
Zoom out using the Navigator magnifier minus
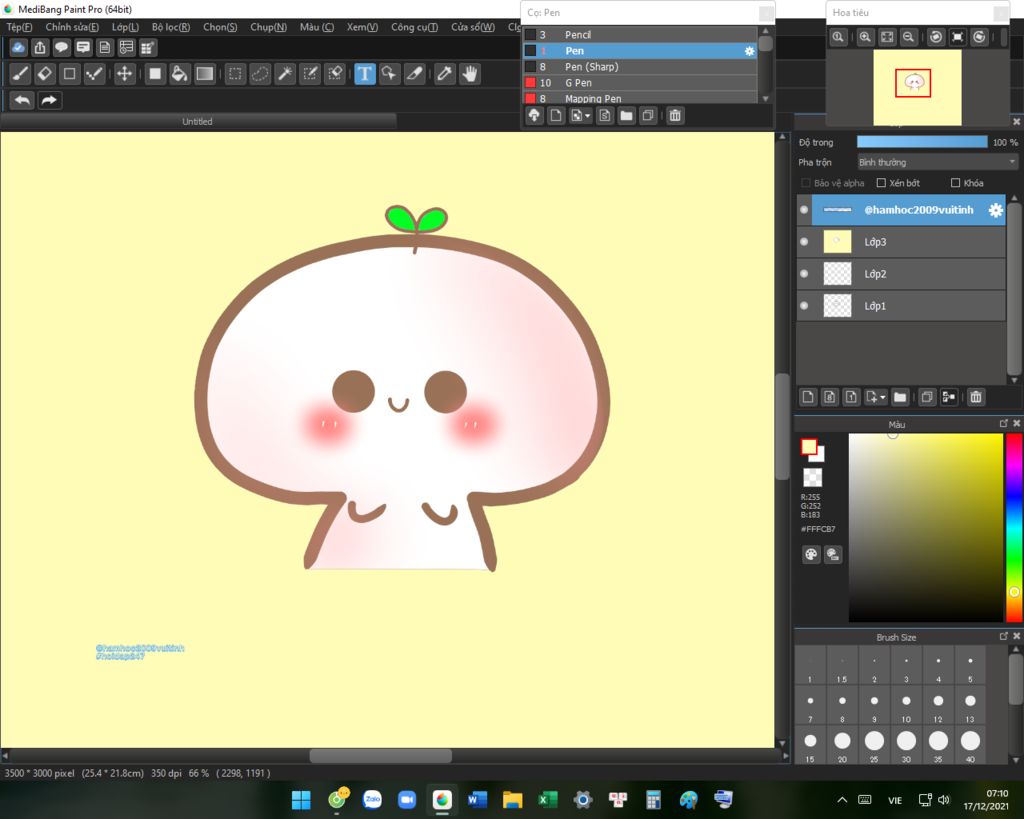(x=908, y=37)
